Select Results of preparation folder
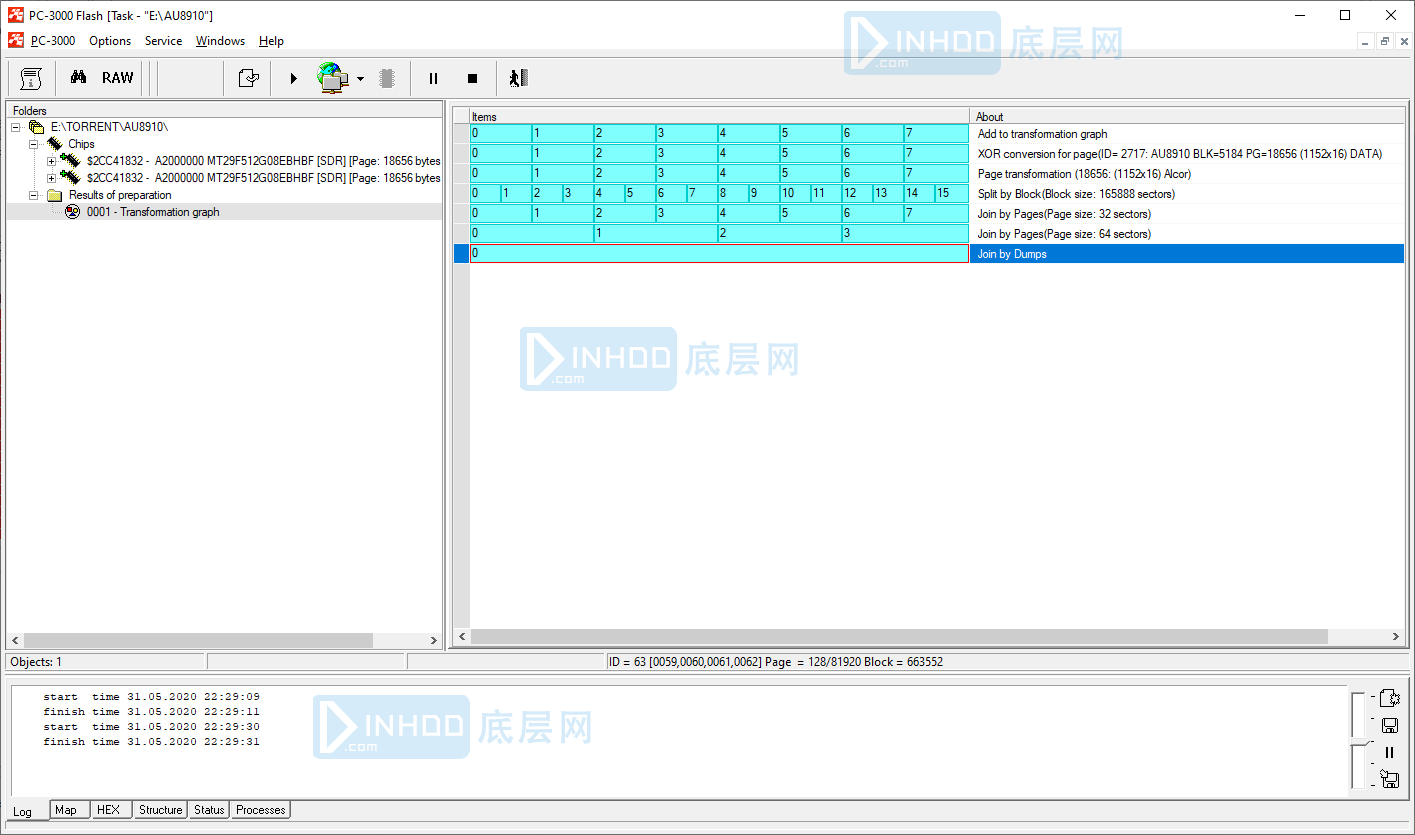The image size is (1415, 835). pos(120,195)
